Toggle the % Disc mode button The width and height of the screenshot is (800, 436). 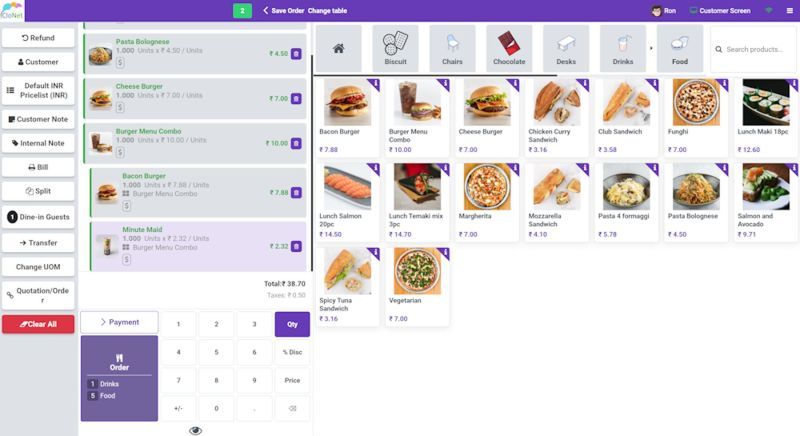[x=292, y=352]
